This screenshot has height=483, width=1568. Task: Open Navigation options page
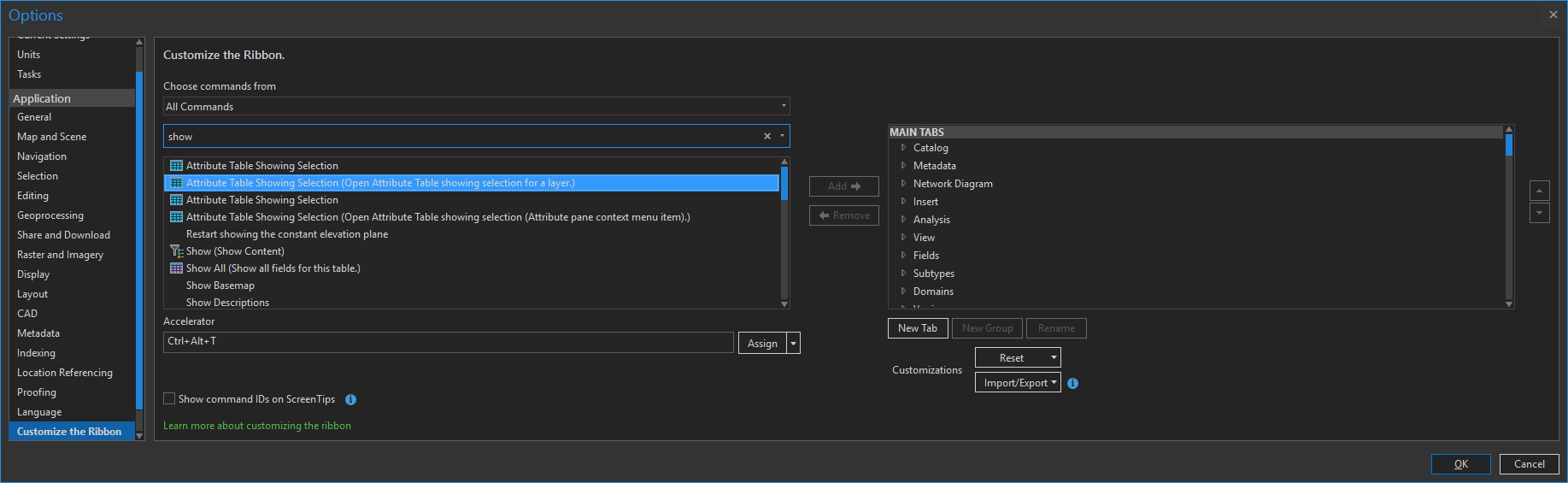point(72,156)
